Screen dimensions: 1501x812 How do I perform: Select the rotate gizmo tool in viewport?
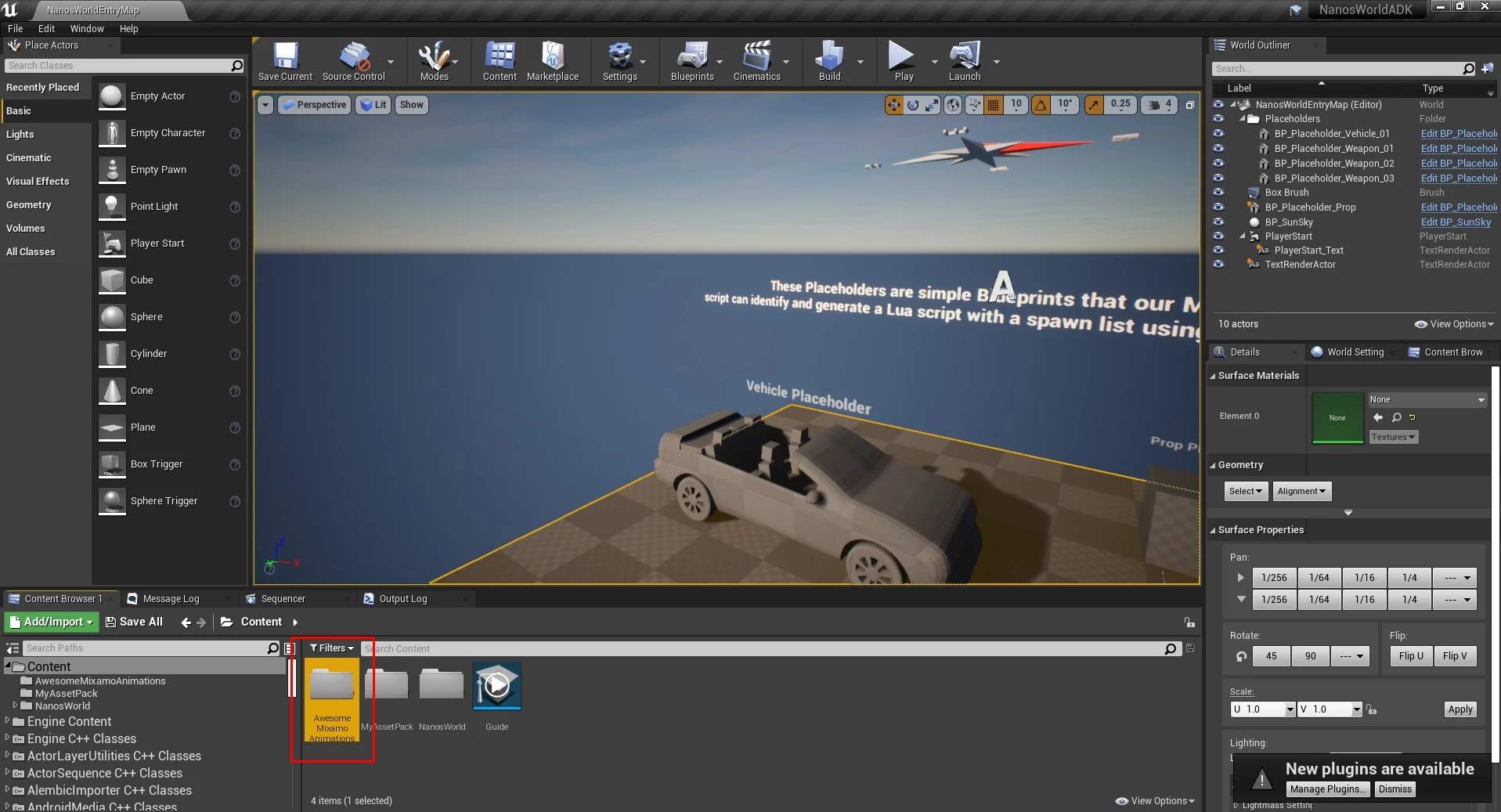coord(913,105)
